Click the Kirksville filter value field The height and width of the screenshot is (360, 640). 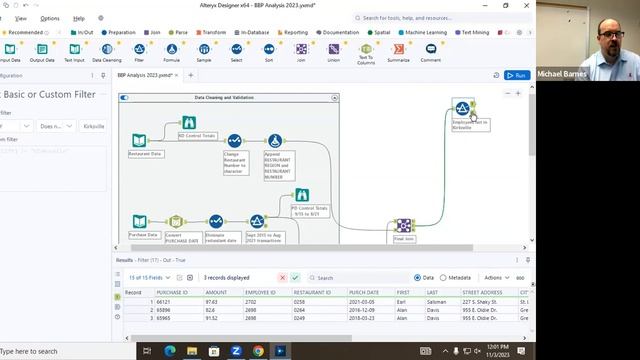point(93,126)
